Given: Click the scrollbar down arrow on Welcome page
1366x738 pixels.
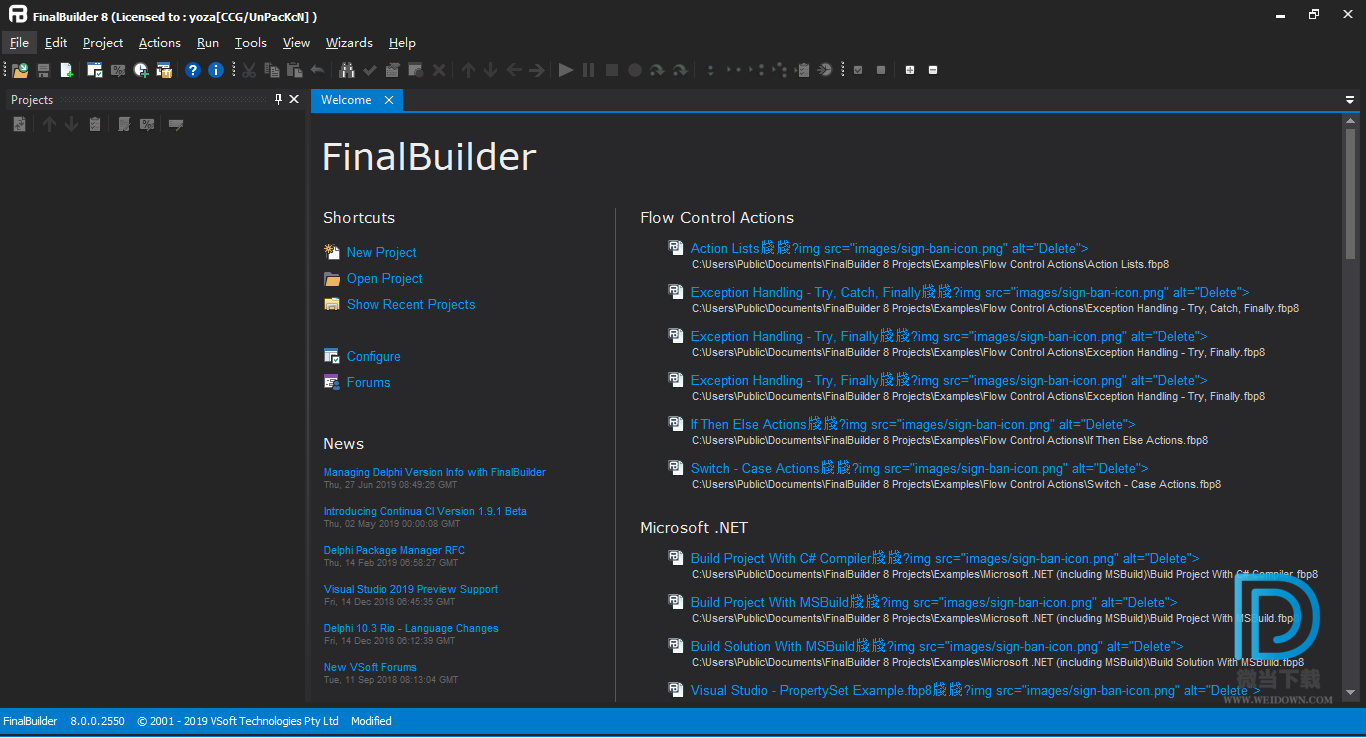Looking at the screenshot, I should 1351,691.
